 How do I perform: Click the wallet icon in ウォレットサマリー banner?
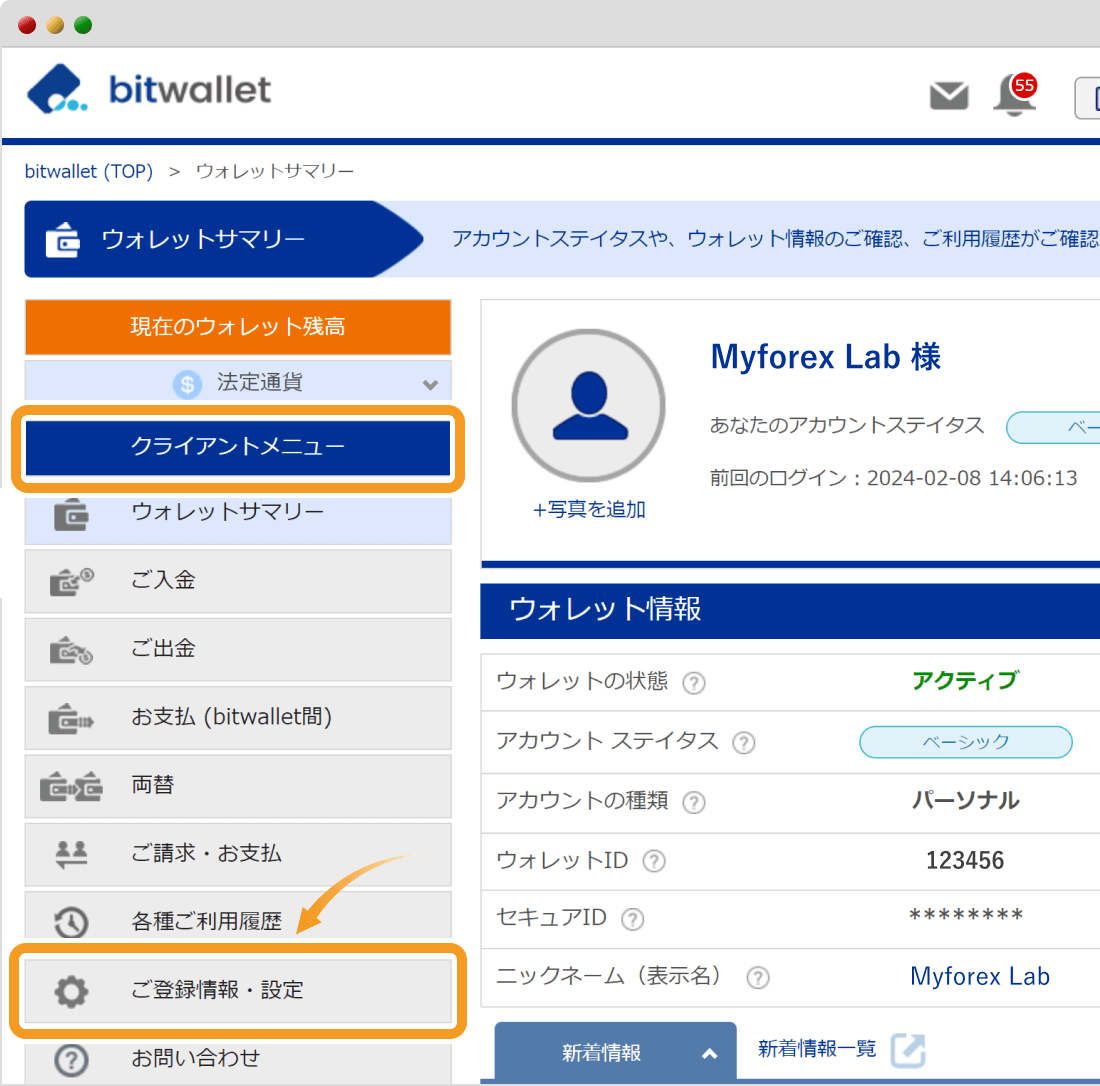pos(62,240)
